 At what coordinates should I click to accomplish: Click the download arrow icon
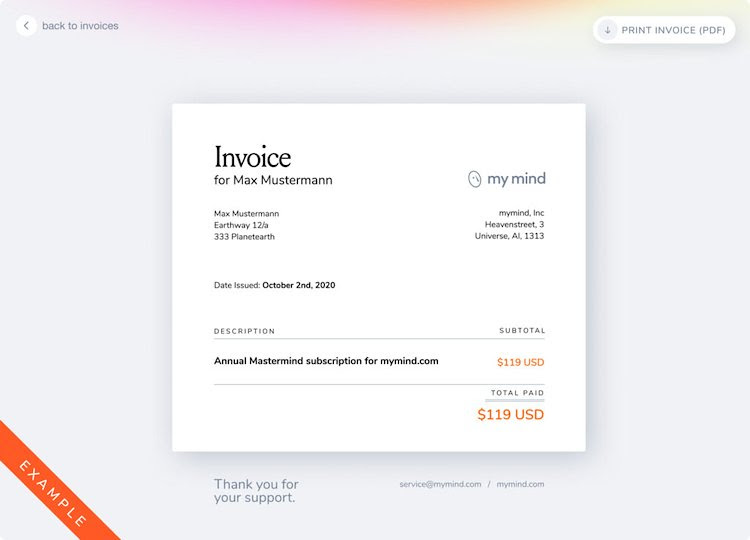pos(607,30)
